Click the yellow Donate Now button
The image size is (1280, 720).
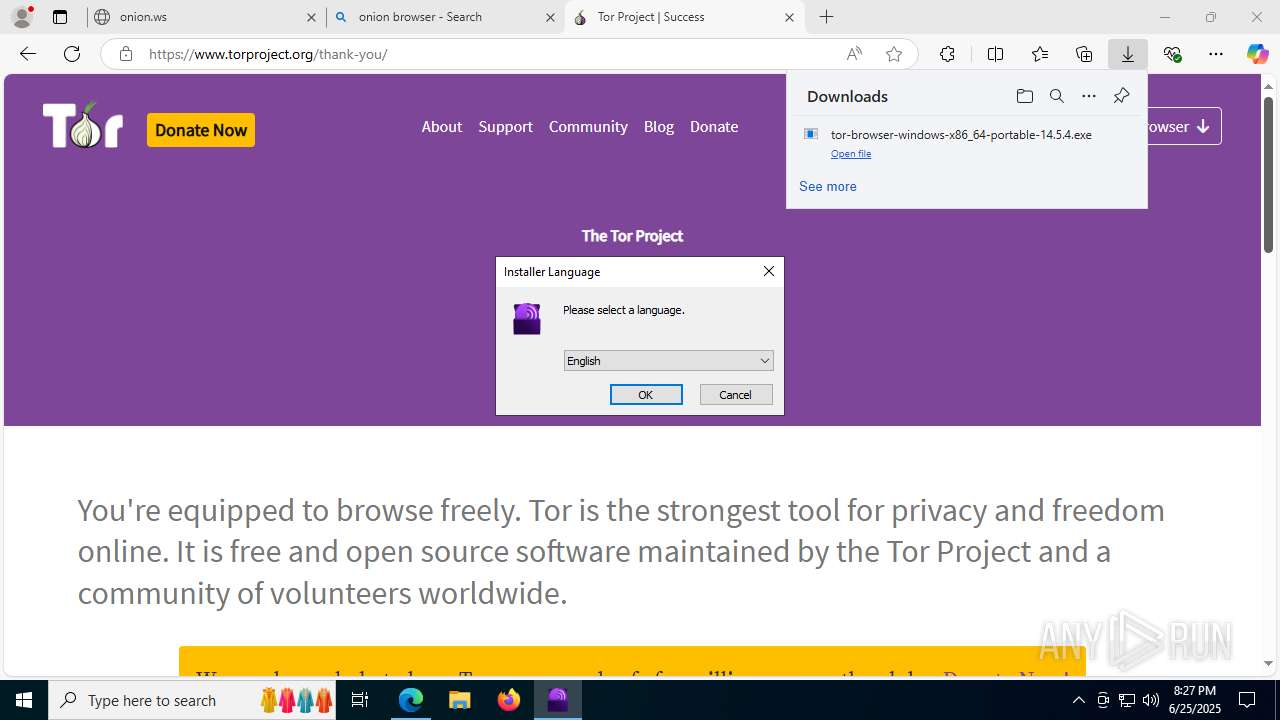[201, 130]
